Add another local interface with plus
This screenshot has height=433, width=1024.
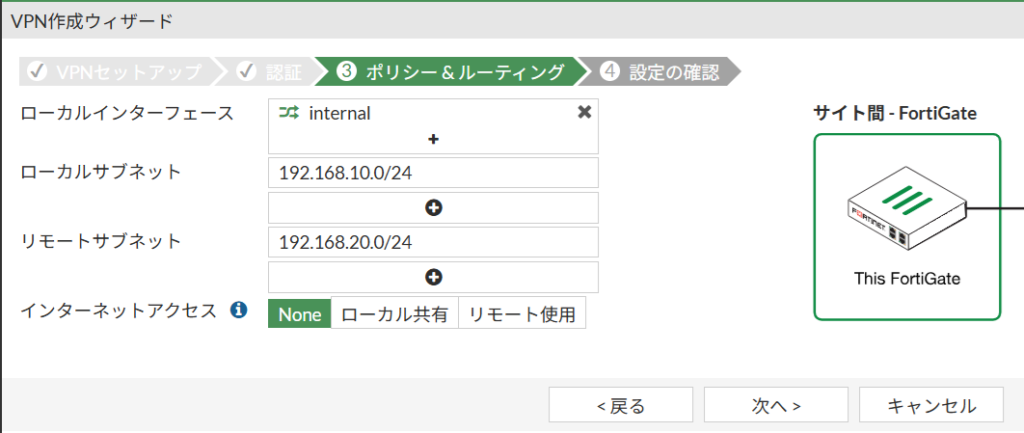point(433,140)
